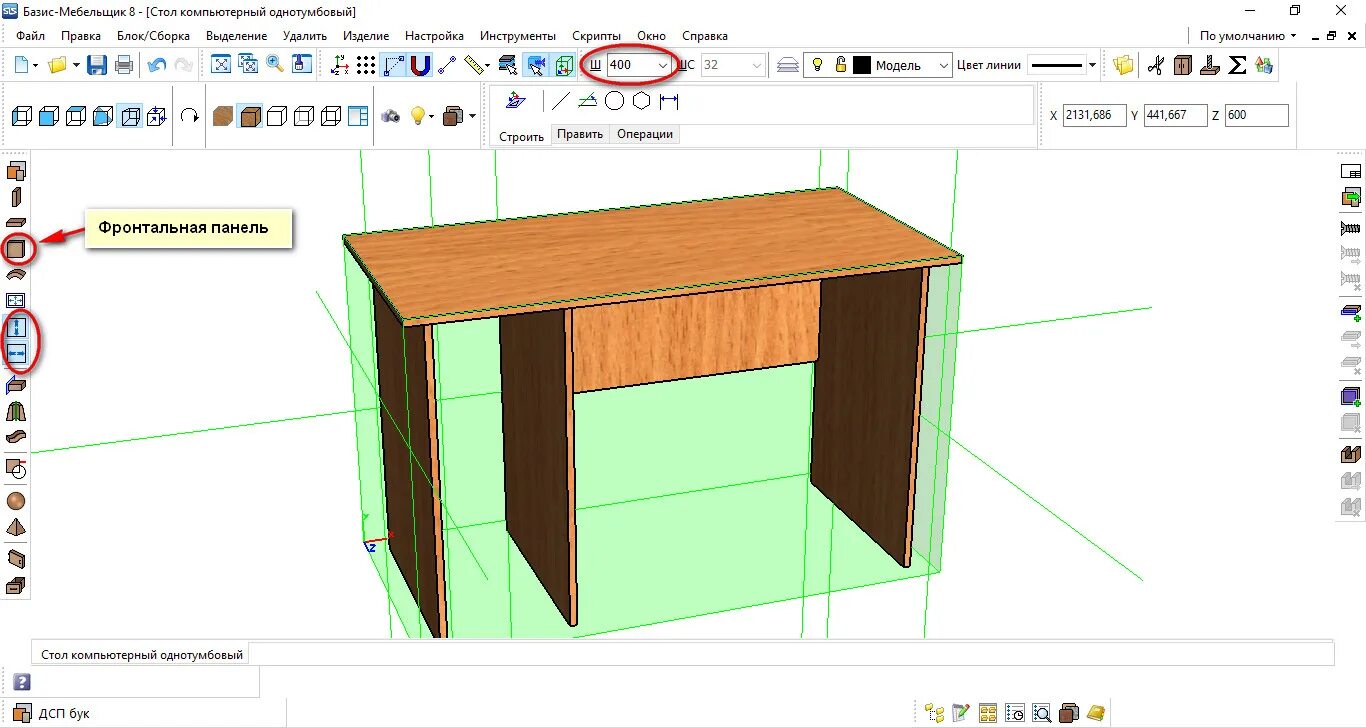
Task: Click the Y coordinate field
Action: (1176, 115)
